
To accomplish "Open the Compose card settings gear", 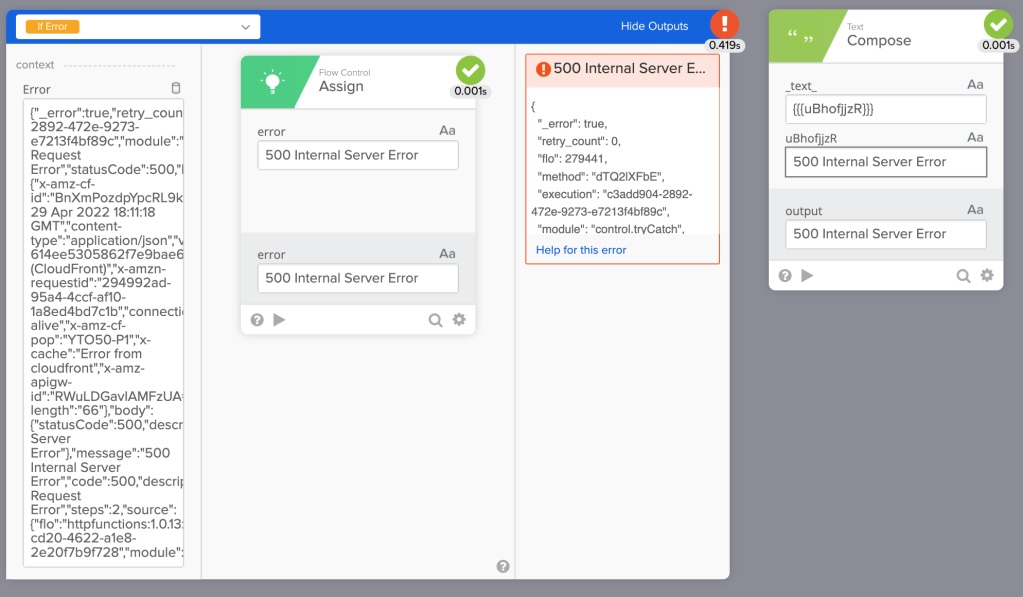I will tap(986, 275).
